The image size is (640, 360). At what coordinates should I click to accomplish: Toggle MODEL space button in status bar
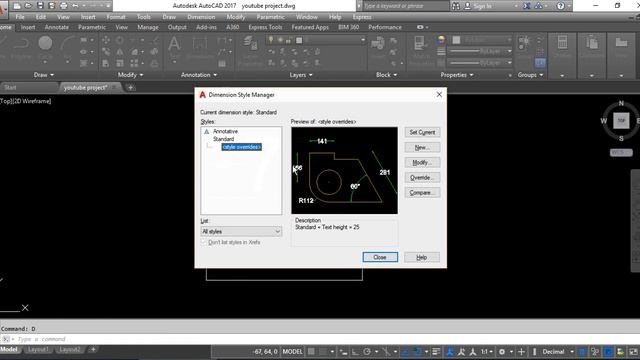(293, 352)
